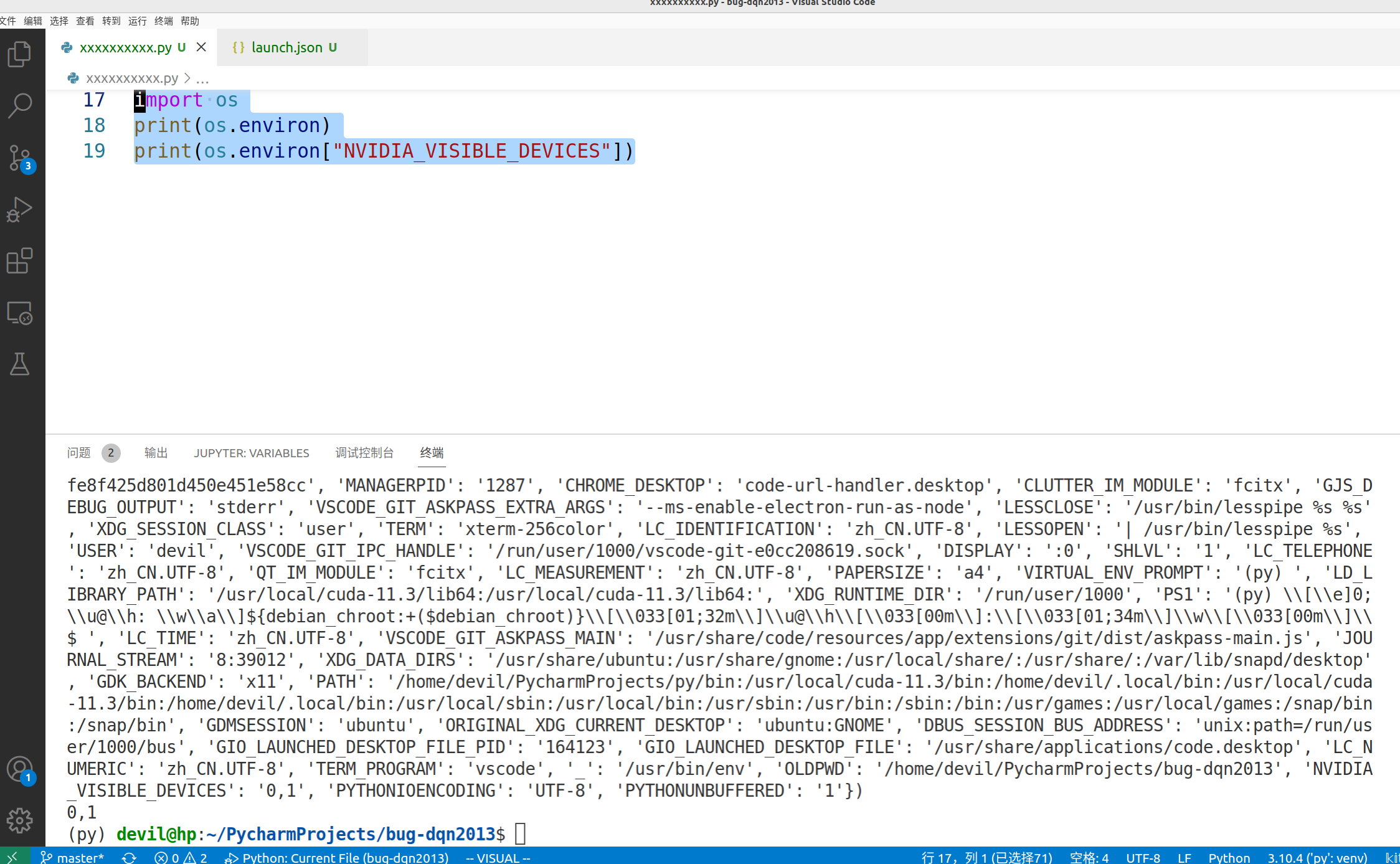Open the Remote Explorer view
Screen dimensions: 1400x864
pos(19,313)
